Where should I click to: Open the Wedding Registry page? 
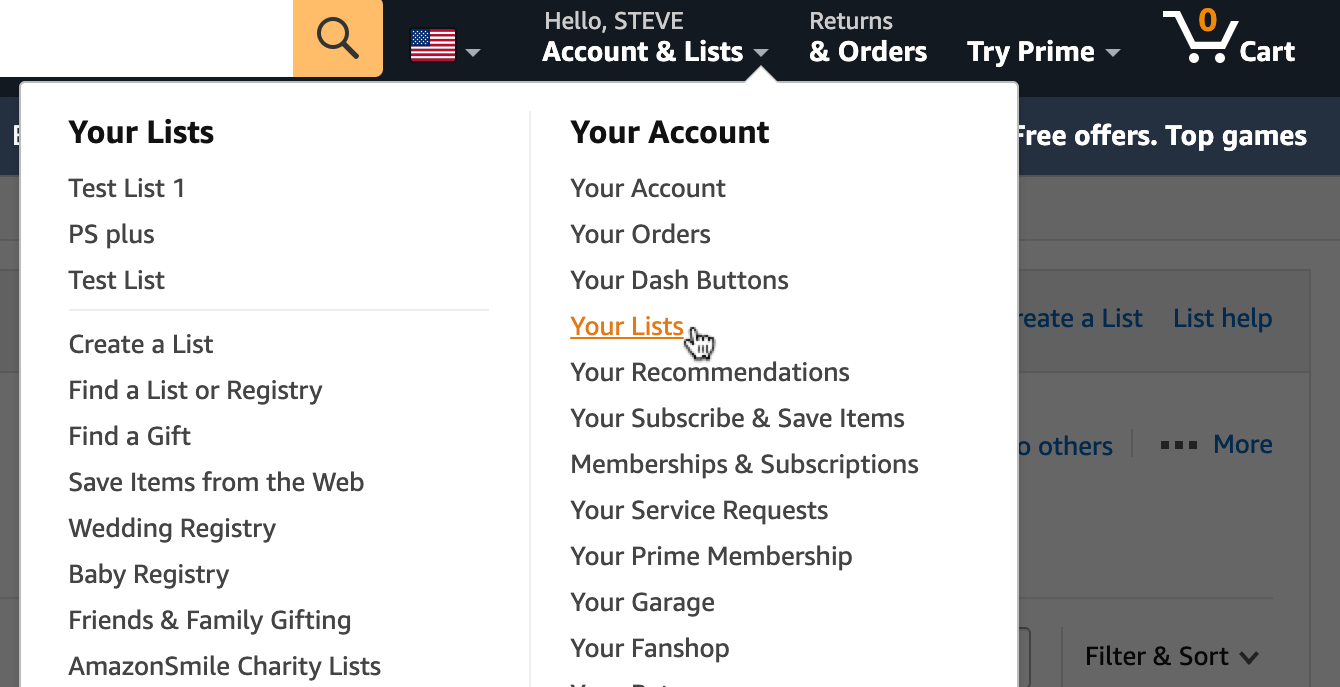point(171,527)
